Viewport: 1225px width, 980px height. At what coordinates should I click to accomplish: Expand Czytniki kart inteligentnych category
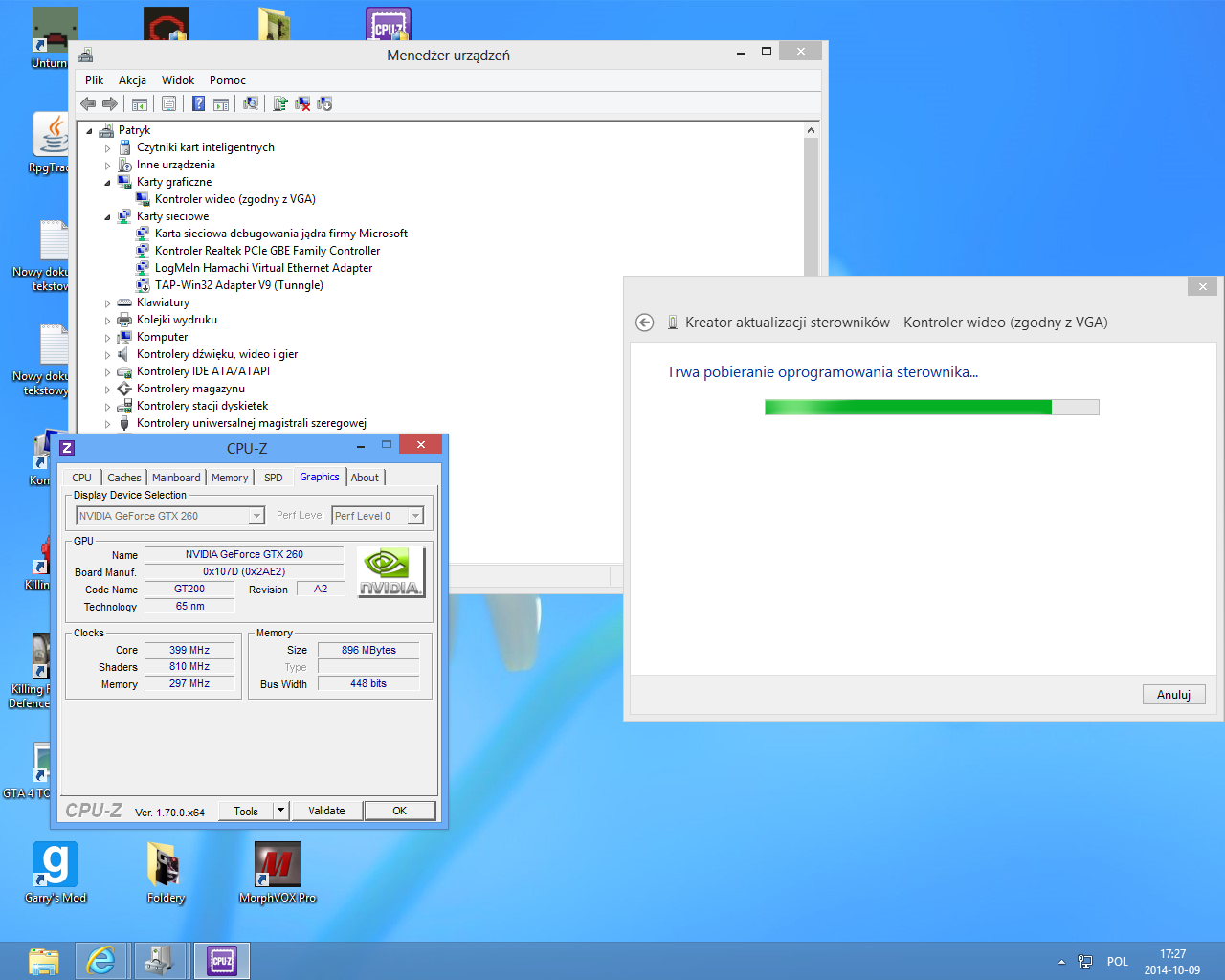coord(107,148)
